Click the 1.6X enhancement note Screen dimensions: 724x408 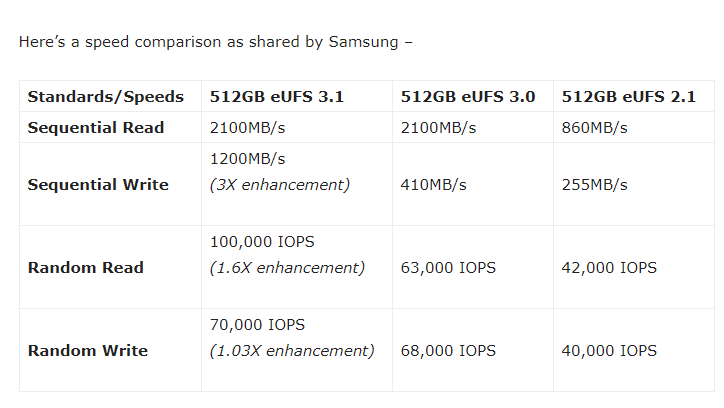coord(287,268)
